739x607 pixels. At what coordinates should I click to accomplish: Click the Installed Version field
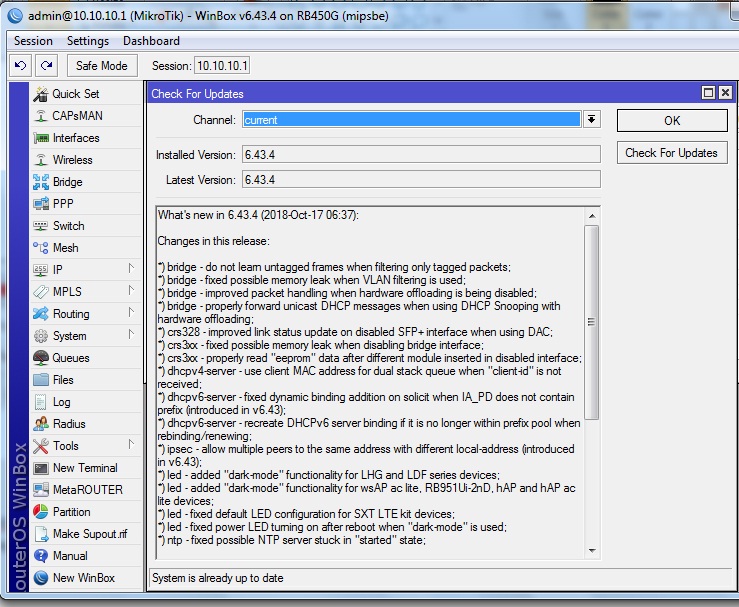(421, 155)
